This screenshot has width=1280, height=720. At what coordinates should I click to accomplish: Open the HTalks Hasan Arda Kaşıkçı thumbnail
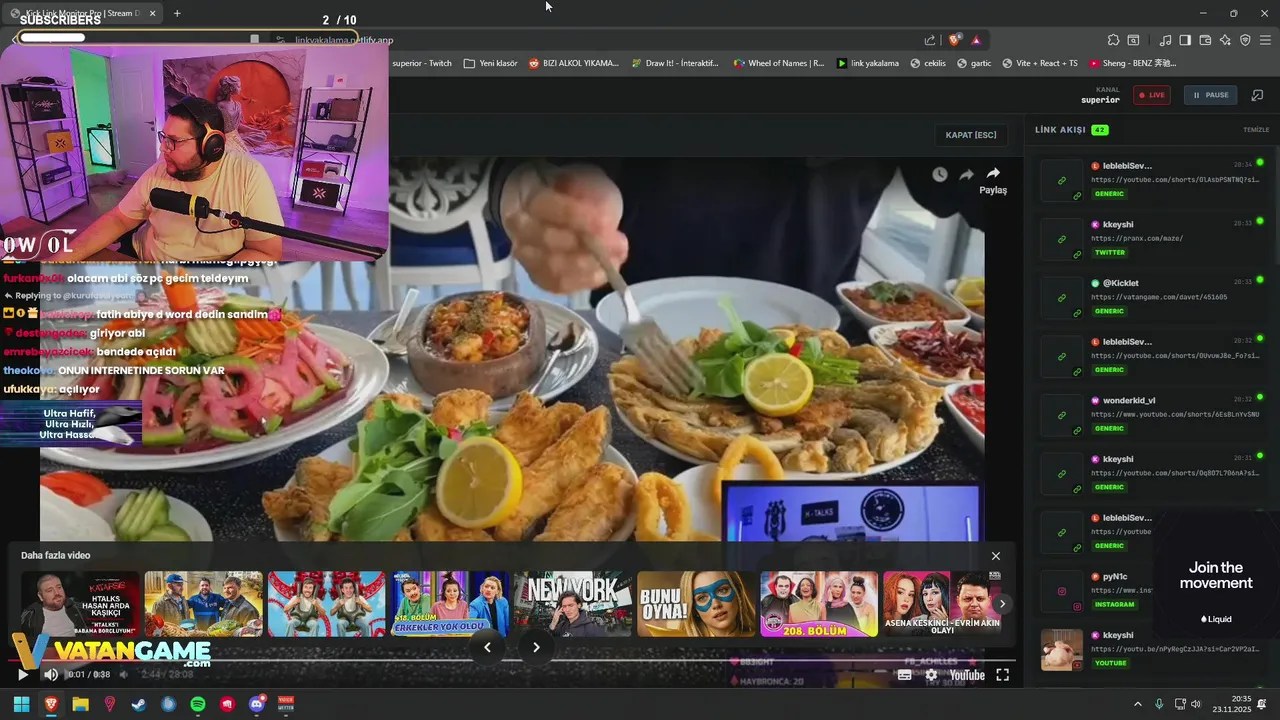(81, 604)
